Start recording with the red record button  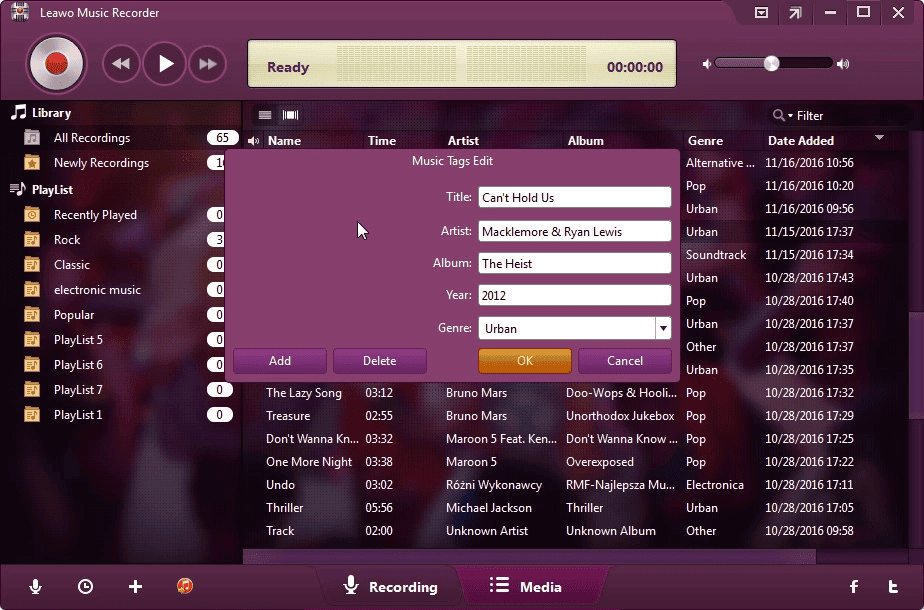click(x=57, y=64)
